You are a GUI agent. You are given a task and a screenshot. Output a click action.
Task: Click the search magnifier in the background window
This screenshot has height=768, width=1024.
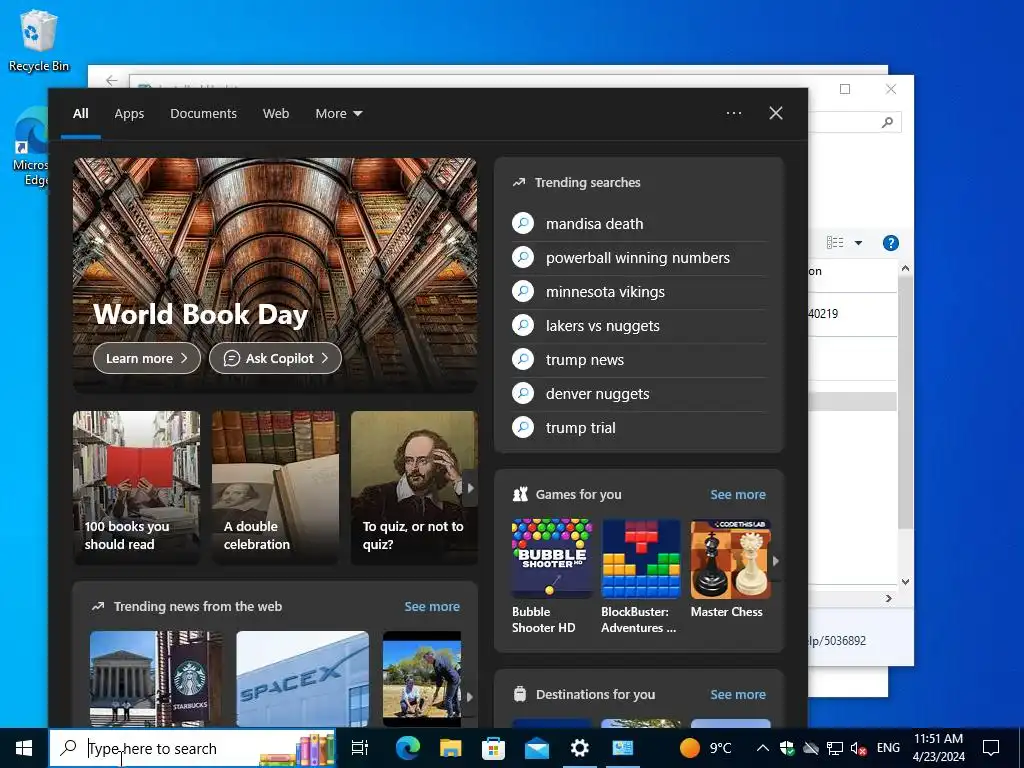pos(887,122)
